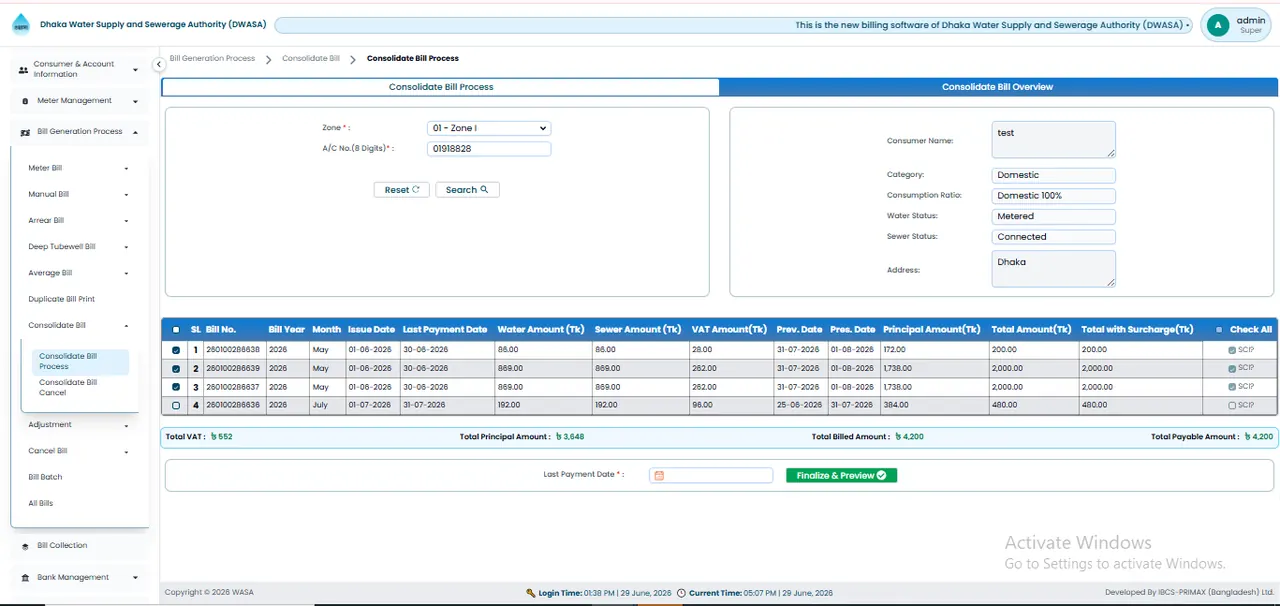The image size is (1280, 606).
Task: Click the Last Payment Date input field
Action: point(711,476)
